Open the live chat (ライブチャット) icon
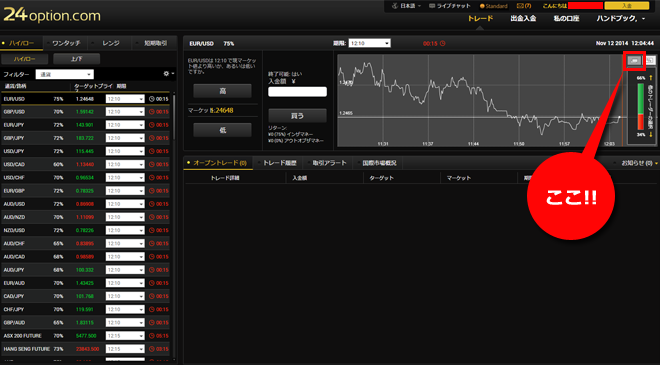Screen dimensions: 660x365 click(431, 6)
